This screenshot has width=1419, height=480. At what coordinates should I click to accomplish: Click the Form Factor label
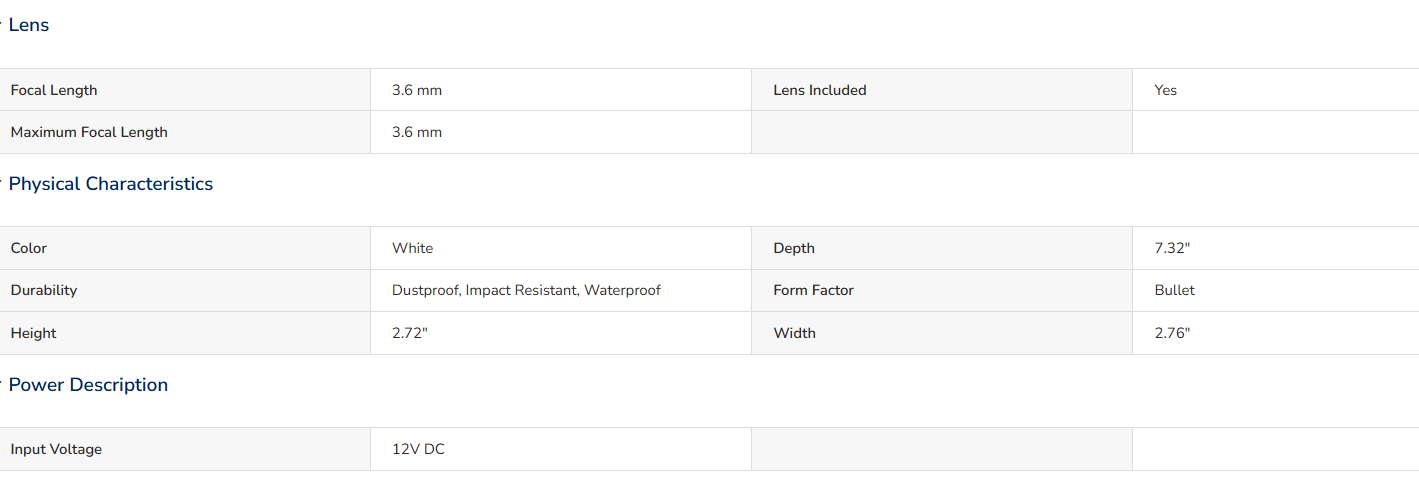[x=814, y=290]
